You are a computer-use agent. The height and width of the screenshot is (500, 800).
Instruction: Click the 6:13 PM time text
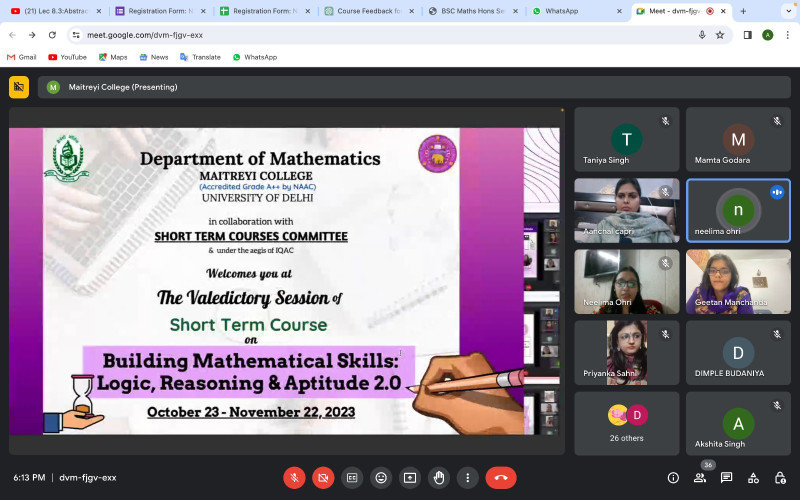click(x=29, y=478)
